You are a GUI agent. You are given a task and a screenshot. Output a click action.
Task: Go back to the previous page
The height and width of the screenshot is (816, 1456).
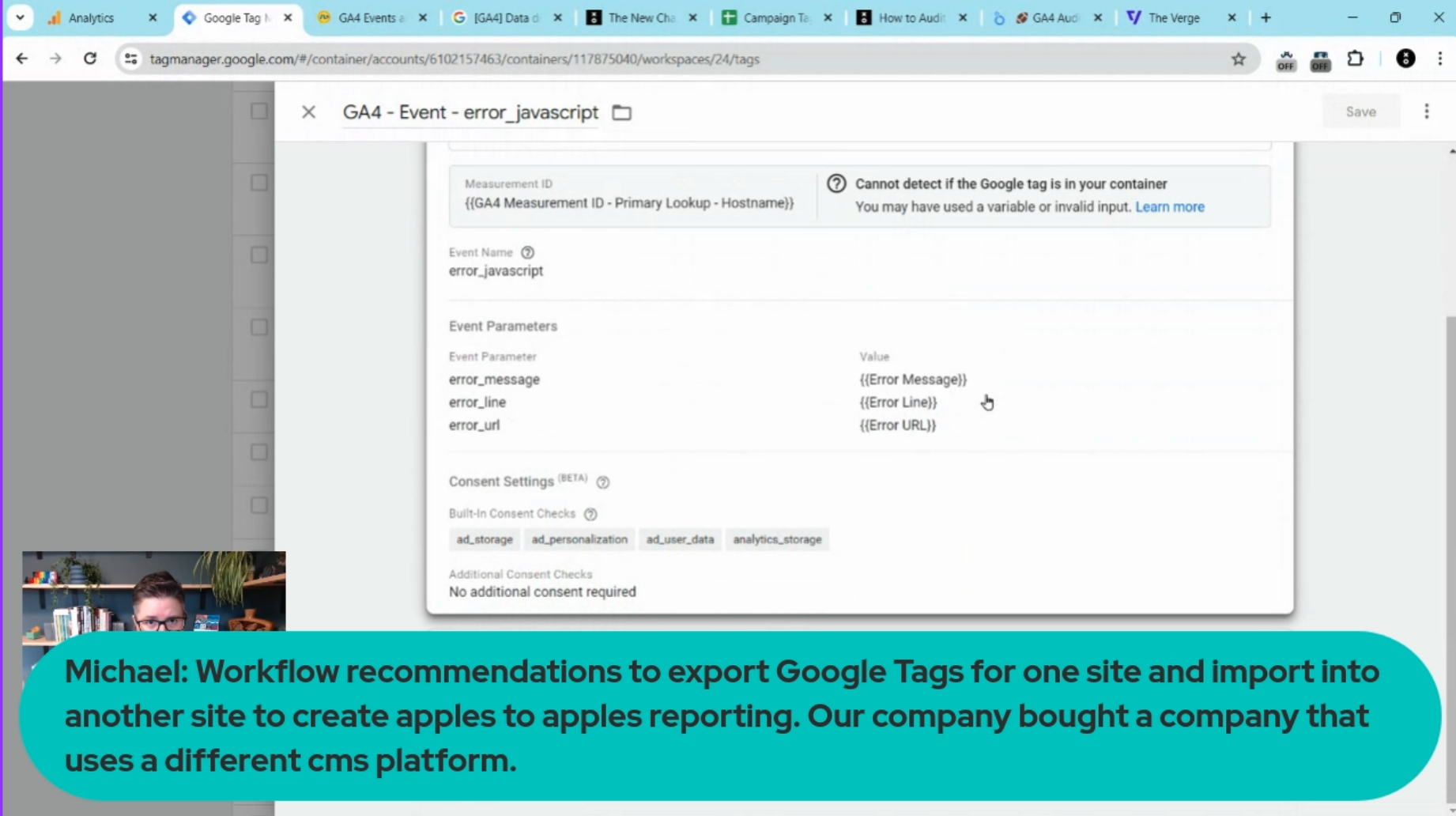pyautogui.click(x=22, y=59)
